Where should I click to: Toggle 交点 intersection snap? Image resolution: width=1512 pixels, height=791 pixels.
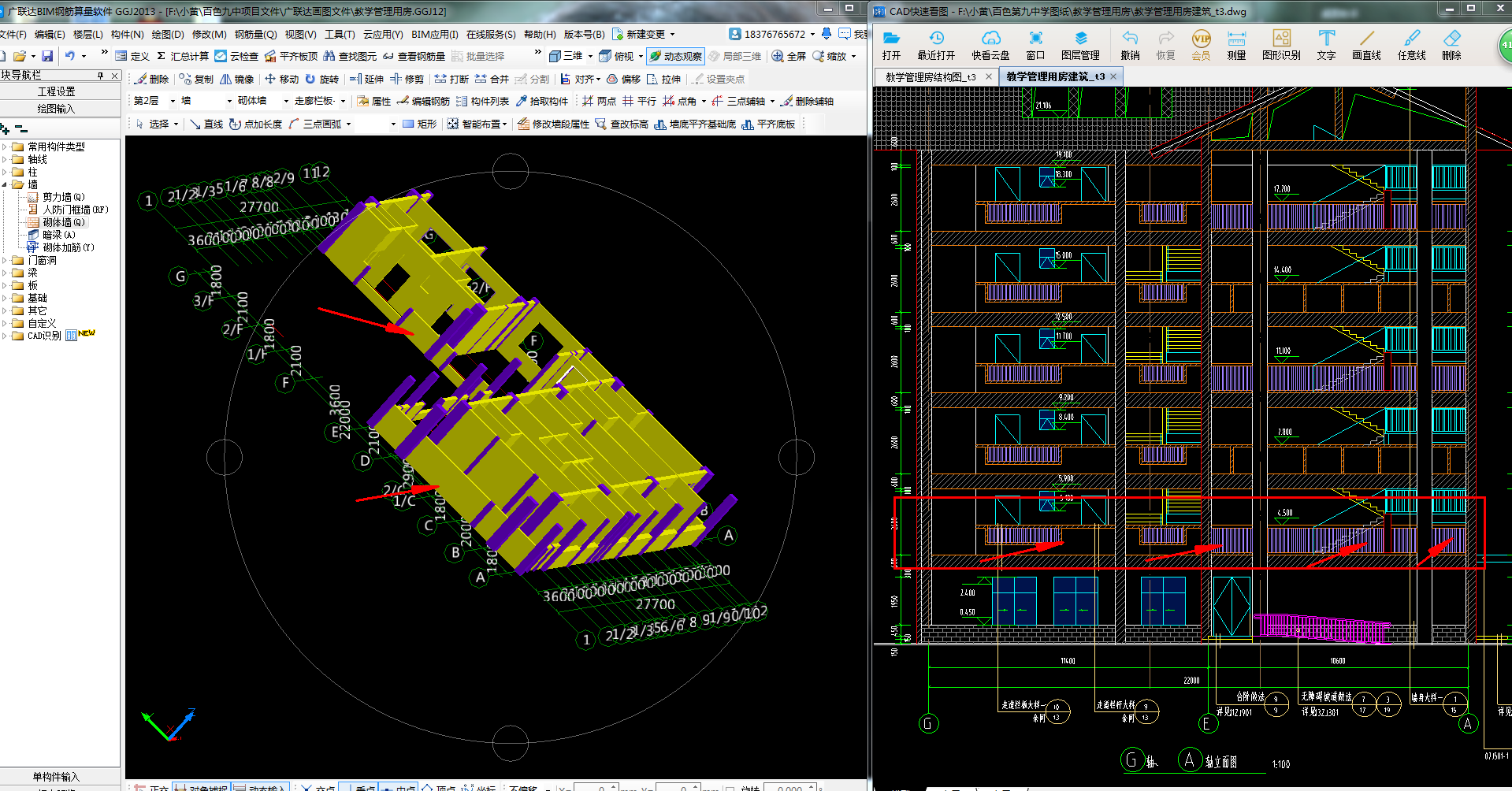(318, 787)
